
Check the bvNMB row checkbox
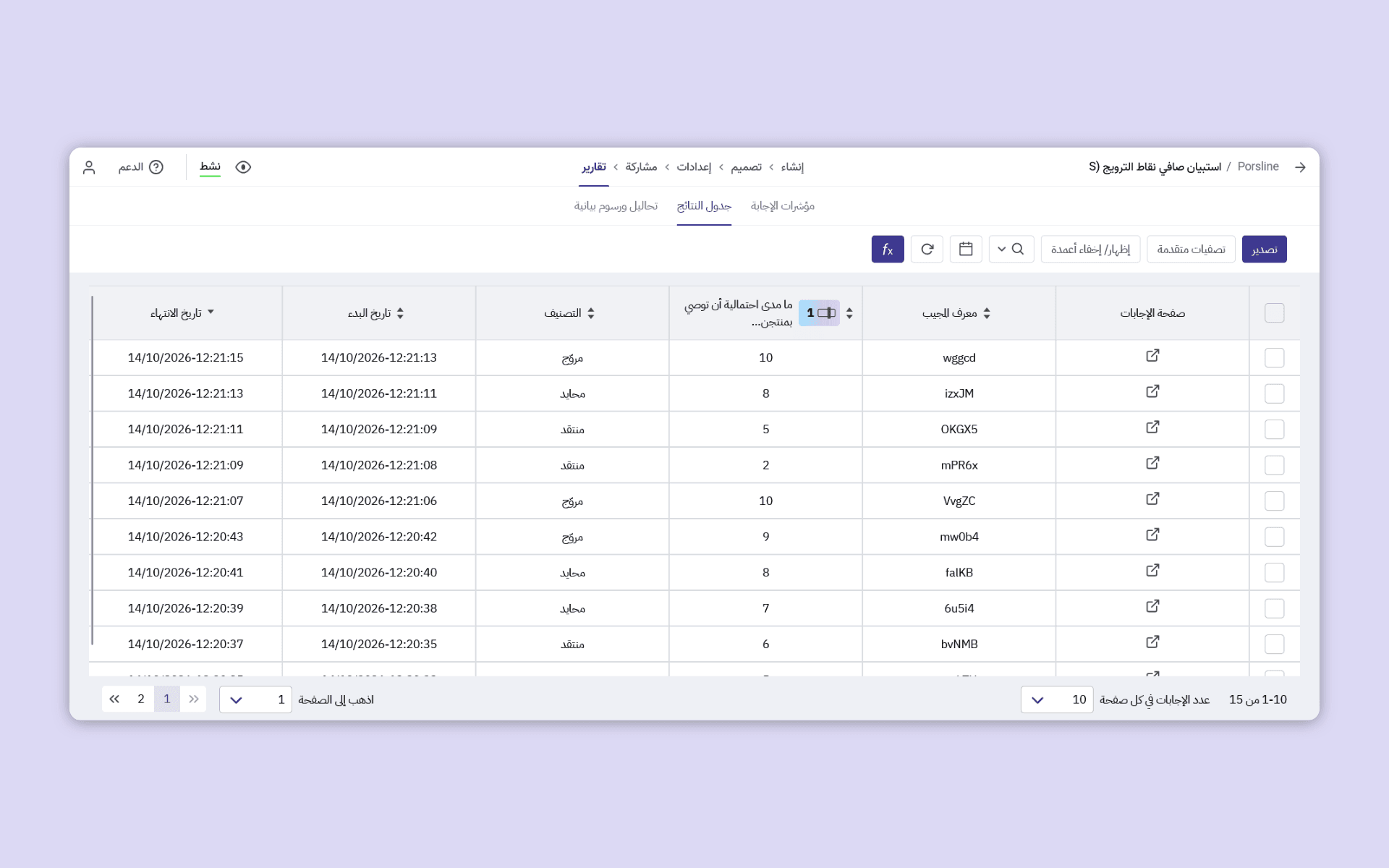(x=1274, y=644)
